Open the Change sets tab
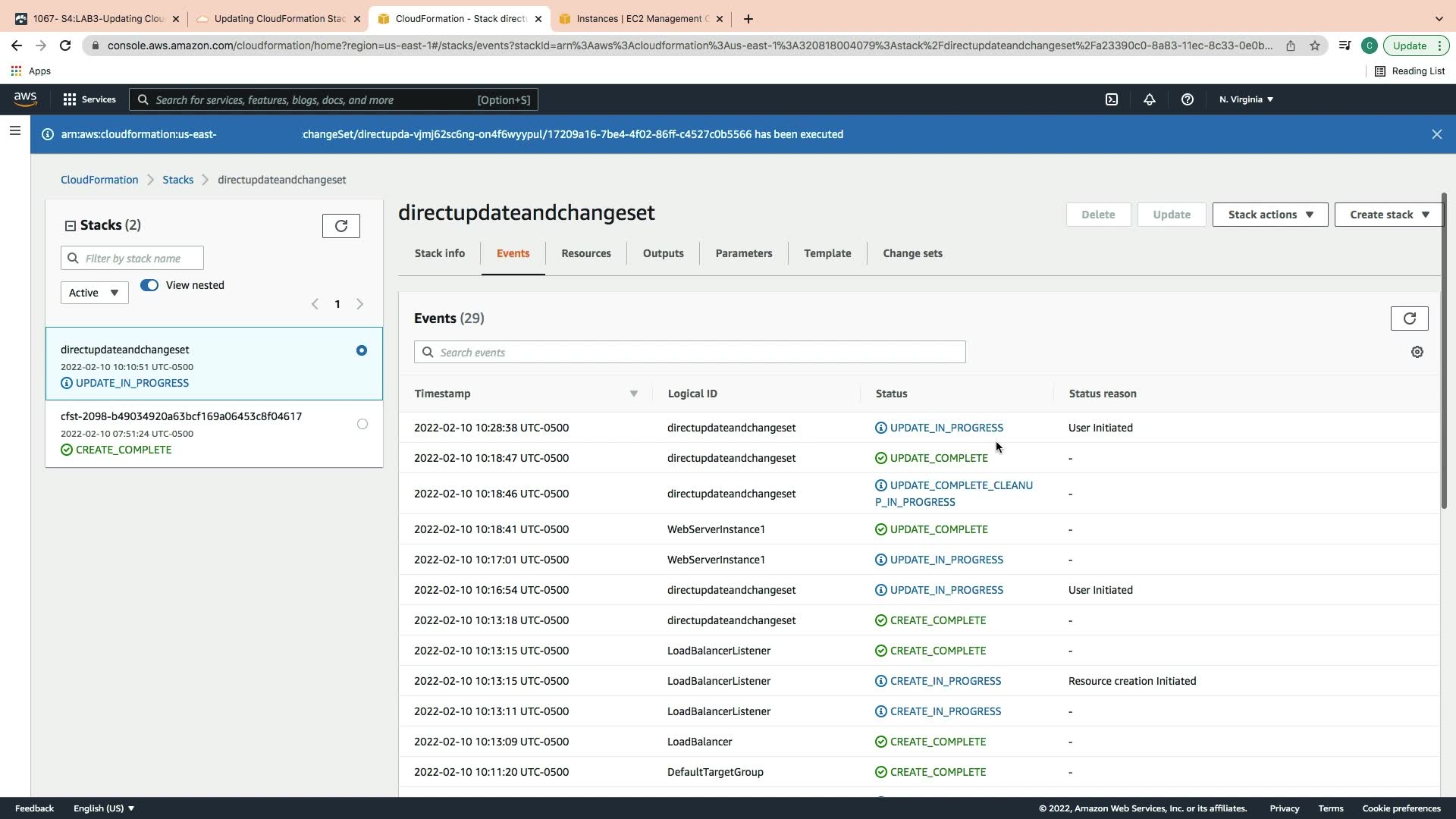The height and width of the screenshot is (819, 1456). 912,253
